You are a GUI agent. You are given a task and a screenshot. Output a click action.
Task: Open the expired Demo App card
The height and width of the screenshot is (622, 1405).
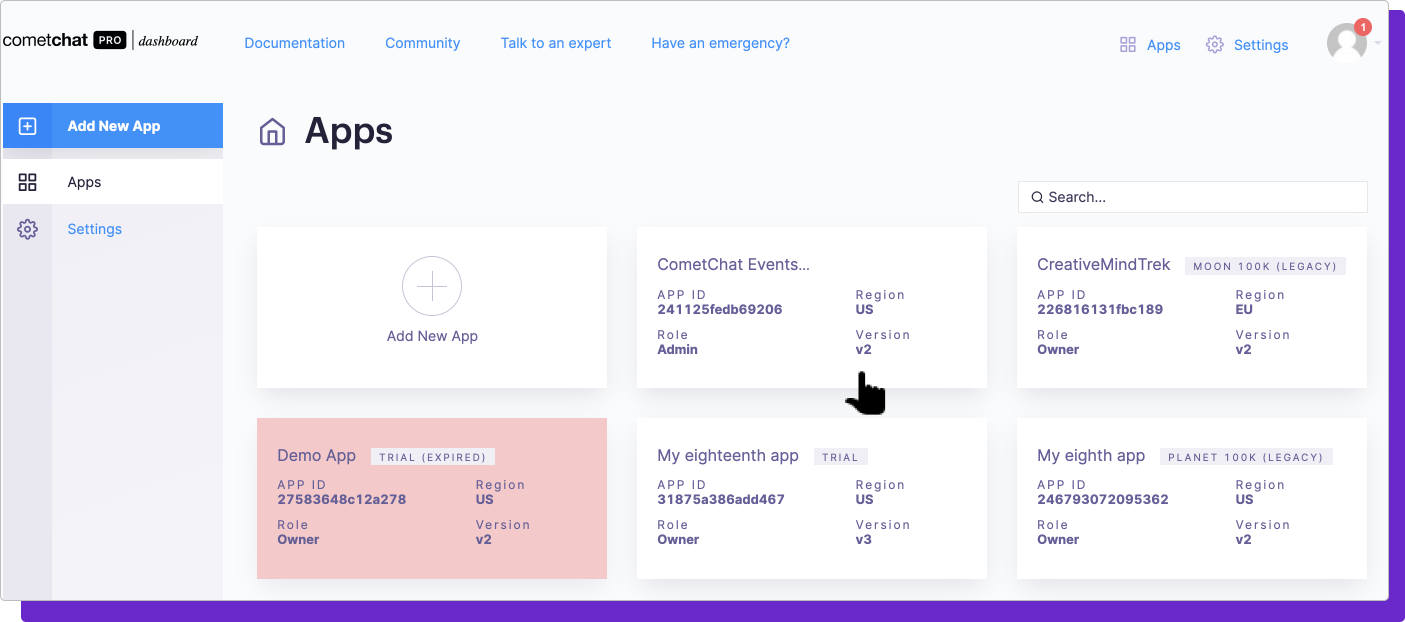point(432,498)
